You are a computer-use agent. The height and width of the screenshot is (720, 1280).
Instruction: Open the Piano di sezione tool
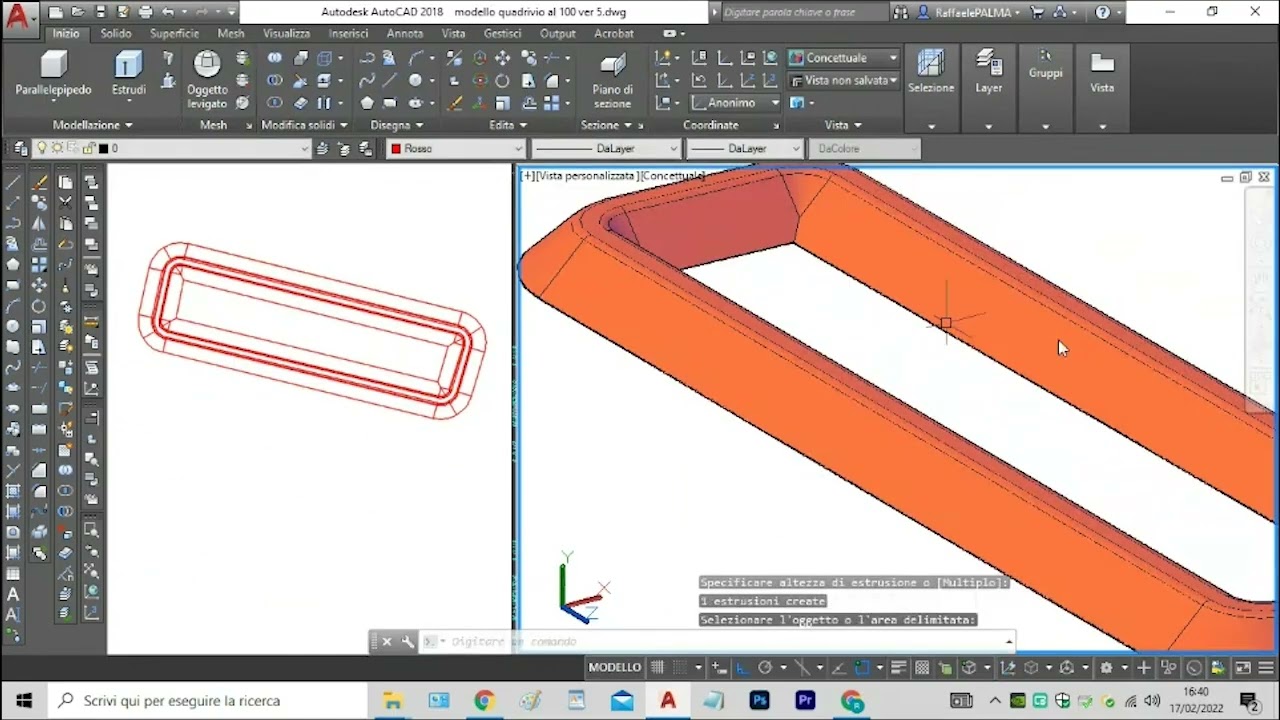tap(612, 80)
